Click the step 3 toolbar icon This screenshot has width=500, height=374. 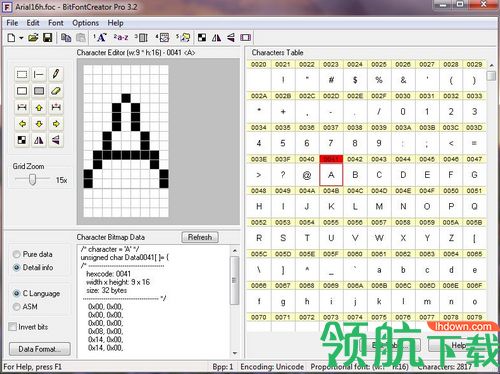tap(141, 38)
